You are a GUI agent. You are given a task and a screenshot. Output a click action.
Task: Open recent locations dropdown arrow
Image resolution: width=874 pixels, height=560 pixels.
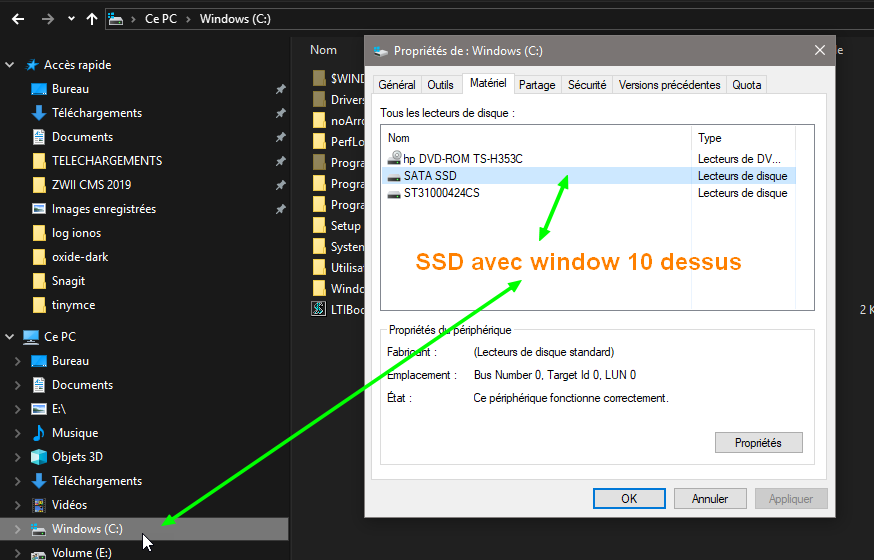tap(70, 19)
